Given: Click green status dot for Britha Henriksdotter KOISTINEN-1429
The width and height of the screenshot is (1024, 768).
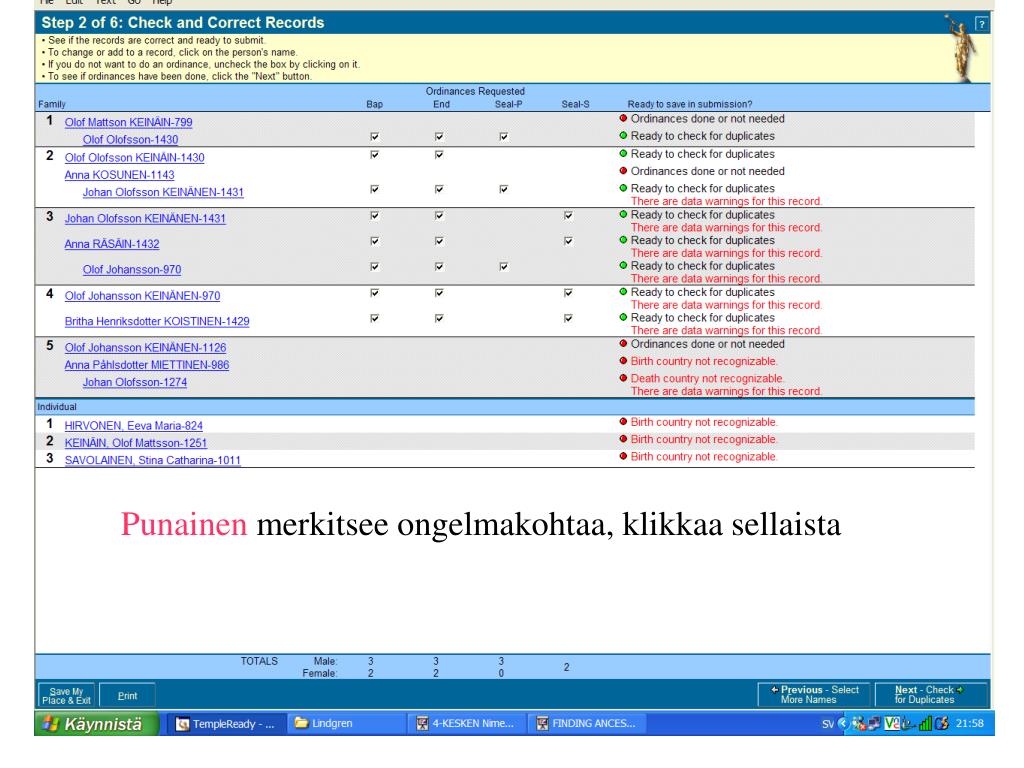Looking at the screenshot, I should coord(623,317).
